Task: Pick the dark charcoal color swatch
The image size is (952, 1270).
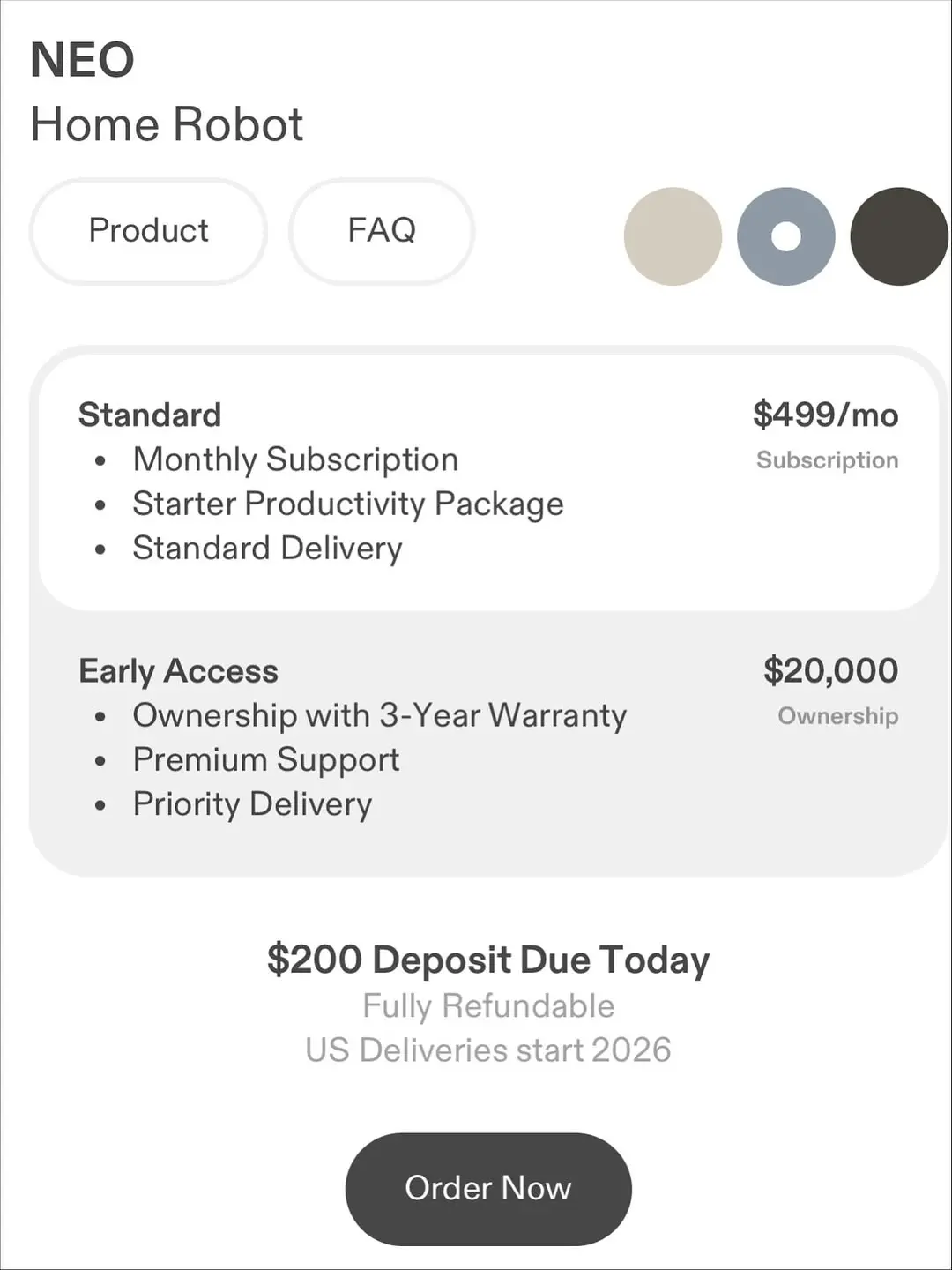Action: click(x=898, y=236)
